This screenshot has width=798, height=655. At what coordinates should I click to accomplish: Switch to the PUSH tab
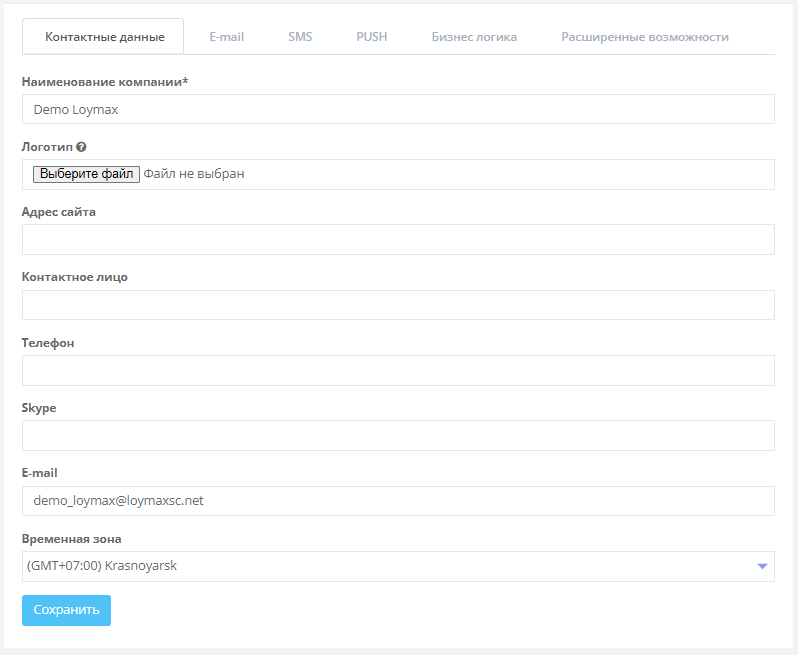tap(372, 37)
